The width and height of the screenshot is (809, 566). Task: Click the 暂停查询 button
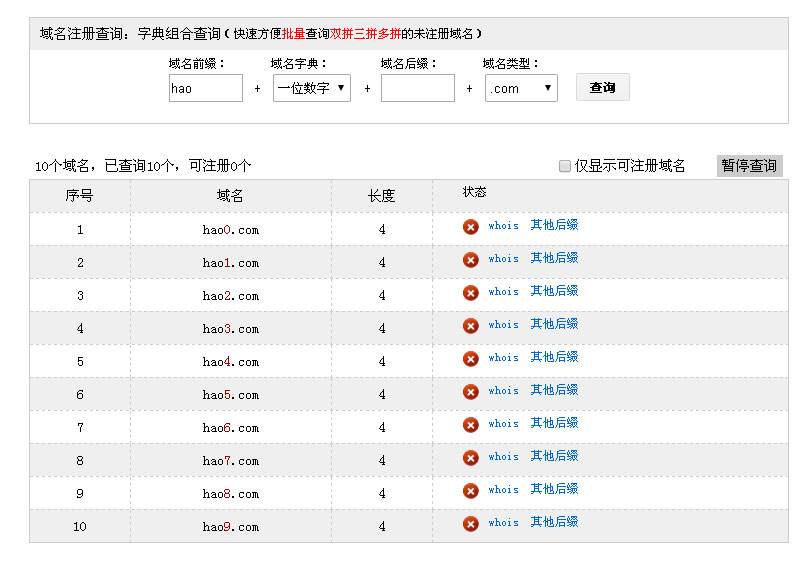(x=749, y=166)
